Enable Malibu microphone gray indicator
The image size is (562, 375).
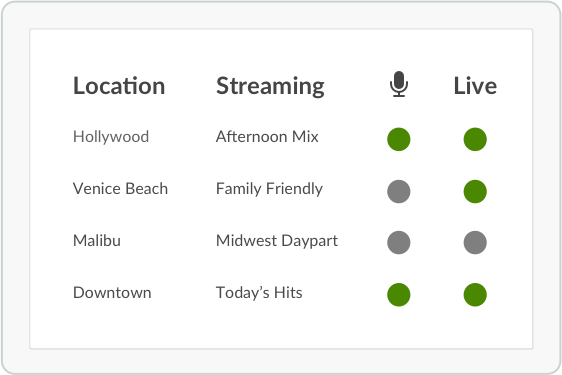[399, 242]
